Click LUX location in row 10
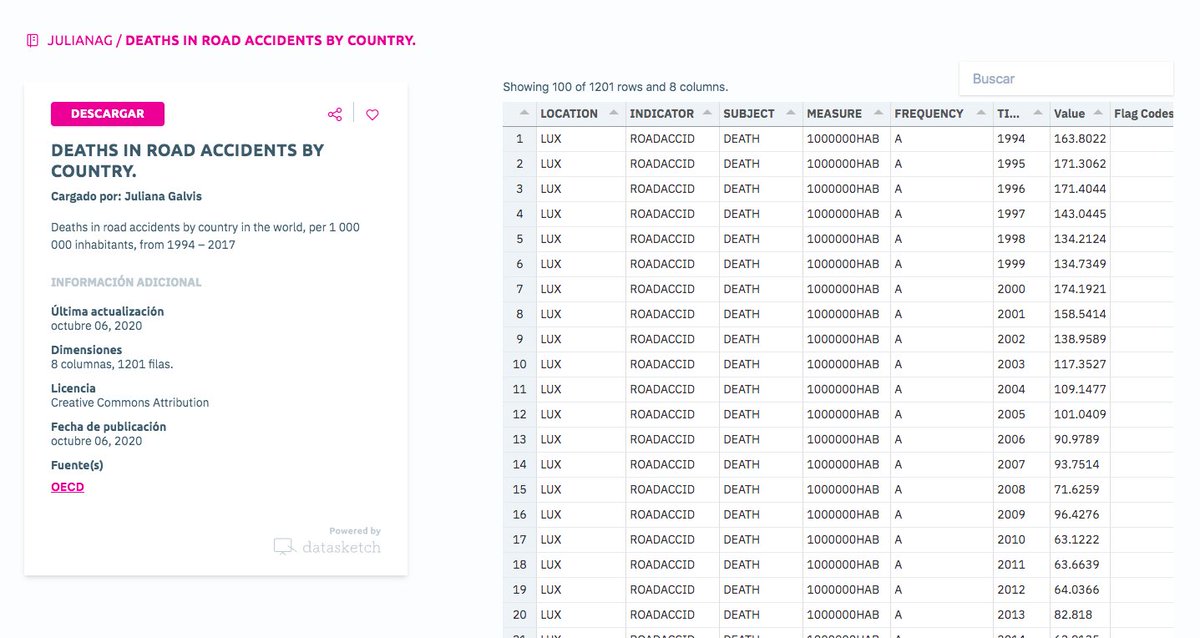1200x638 pixels. (580, 364)
